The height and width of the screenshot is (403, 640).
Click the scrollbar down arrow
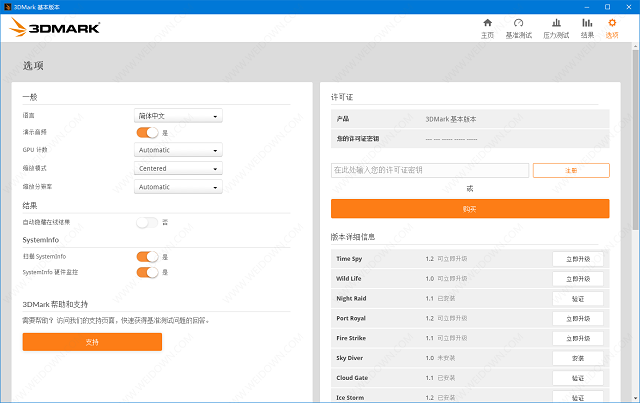pos(636,398)
